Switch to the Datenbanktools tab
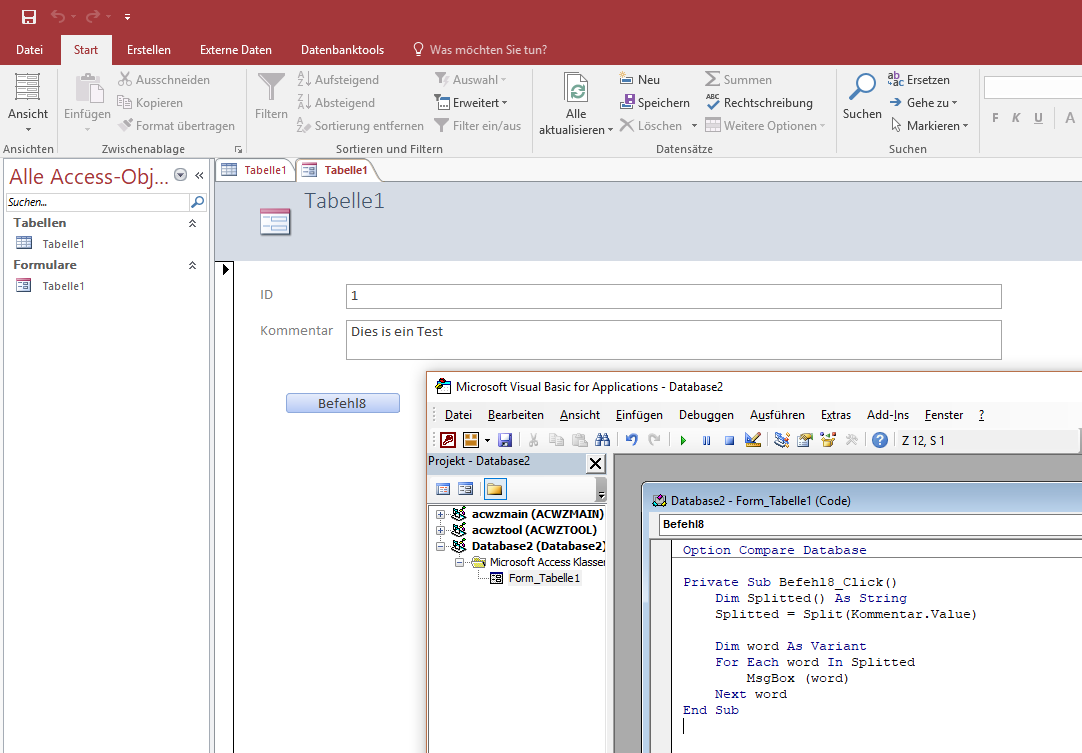1082x753 pixels. [x=342, y=50]
